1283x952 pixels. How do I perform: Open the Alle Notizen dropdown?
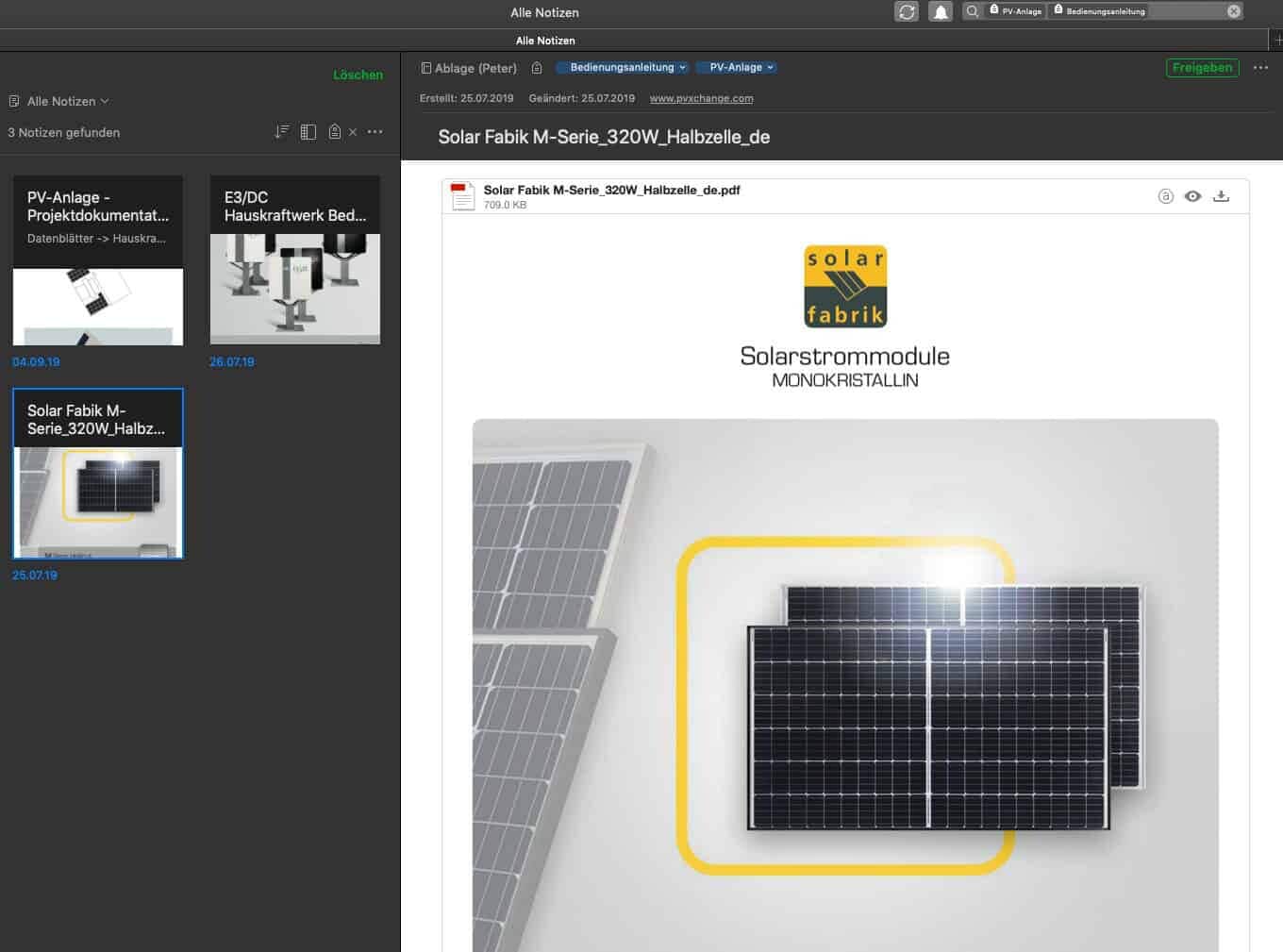pos(68,101)
